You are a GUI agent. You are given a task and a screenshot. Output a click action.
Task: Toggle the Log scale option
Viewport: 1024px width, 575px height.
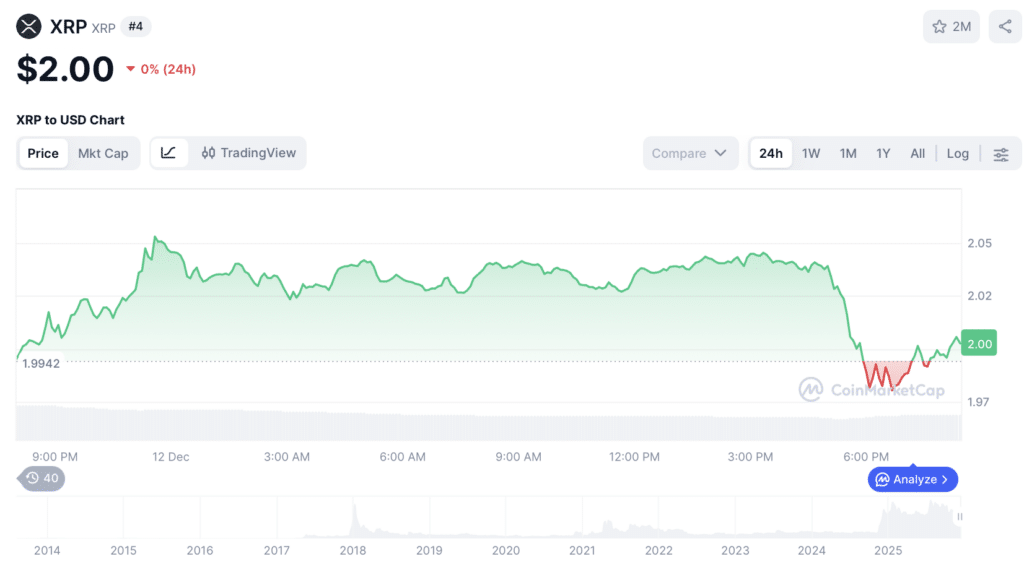[957, 154]
